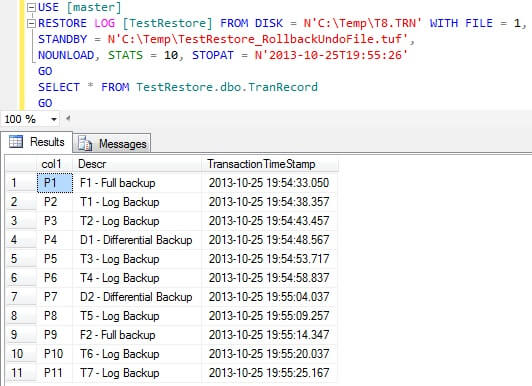The width and height of the screenshot is (532, 386).
Task: Select cell P3
Action: [x=55, y=221]
